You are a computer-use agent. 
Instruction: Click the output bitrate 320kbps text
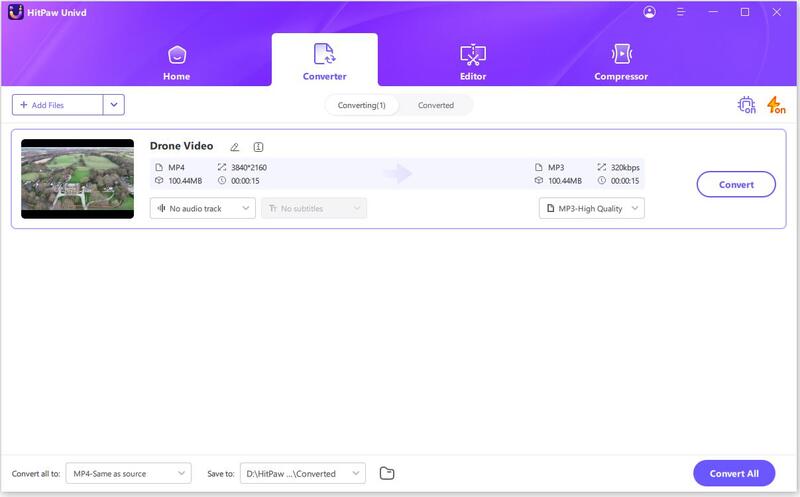[x=625, y=167]
